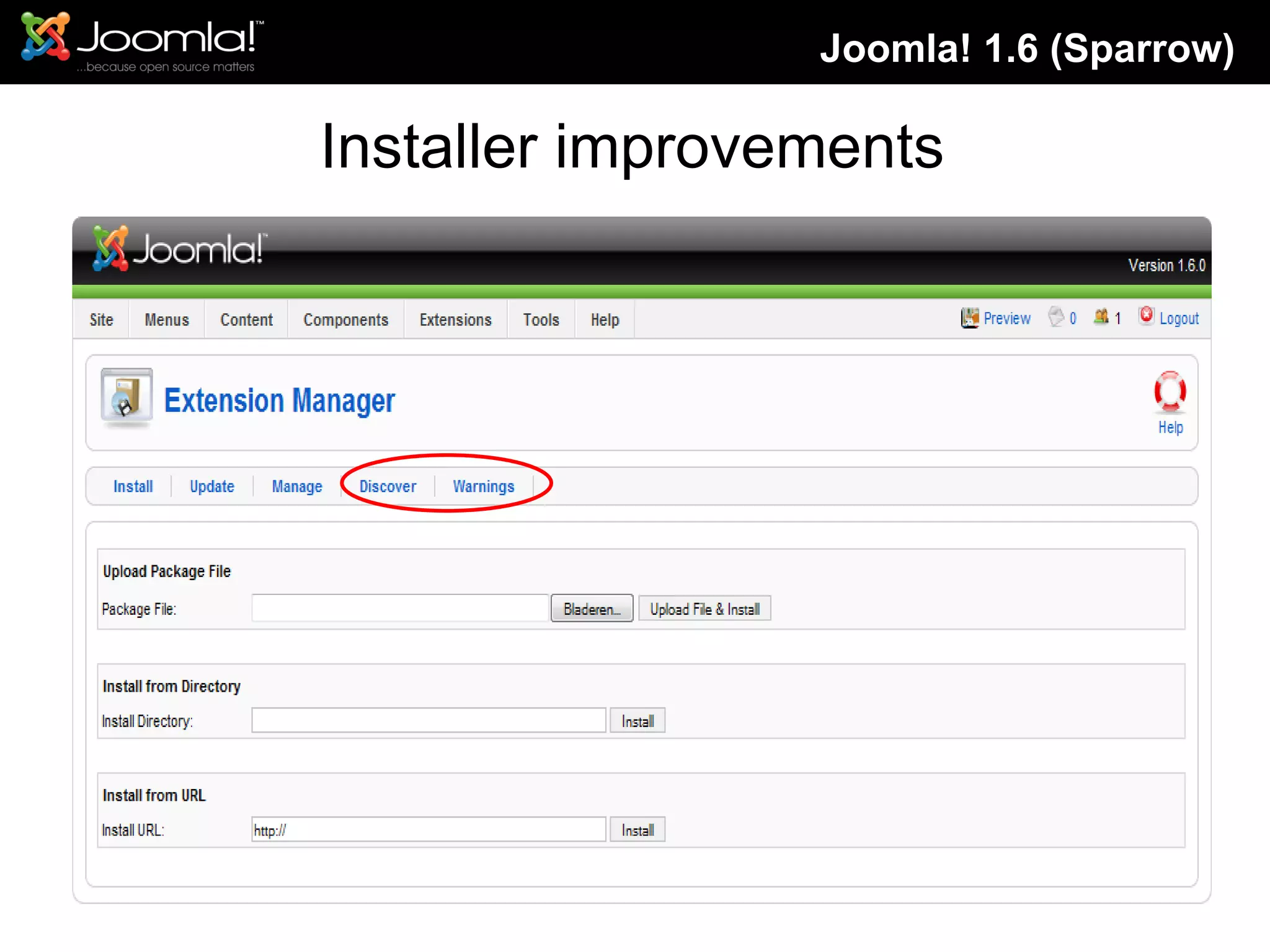Image resolution: width=1270 pixels, height=952 pixels.
Task: Click the Install from URL heading
Action: click(x=154, y=795)
